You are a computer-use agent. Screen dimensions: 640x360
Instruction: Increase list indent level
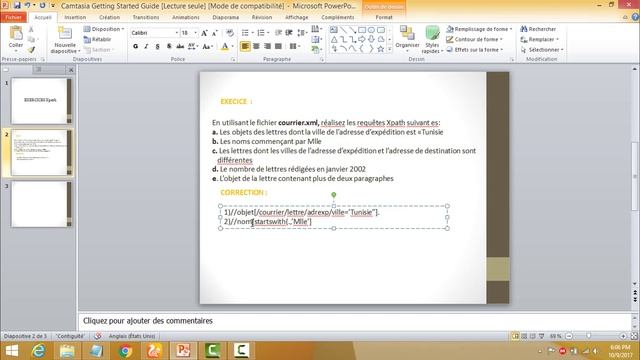pyautogui.click(x=289, y=33)
